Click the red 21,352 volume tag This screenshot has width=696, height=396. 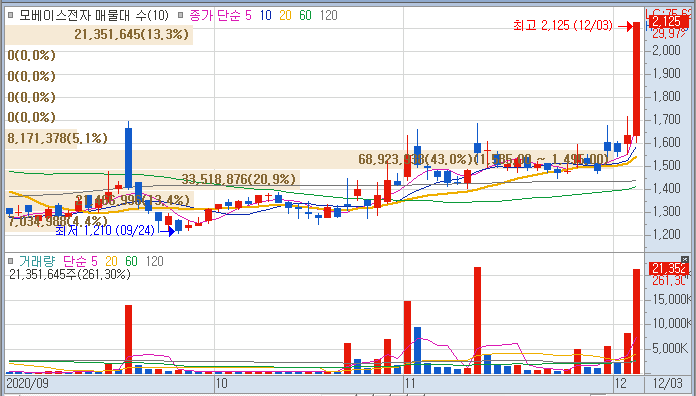669,268
